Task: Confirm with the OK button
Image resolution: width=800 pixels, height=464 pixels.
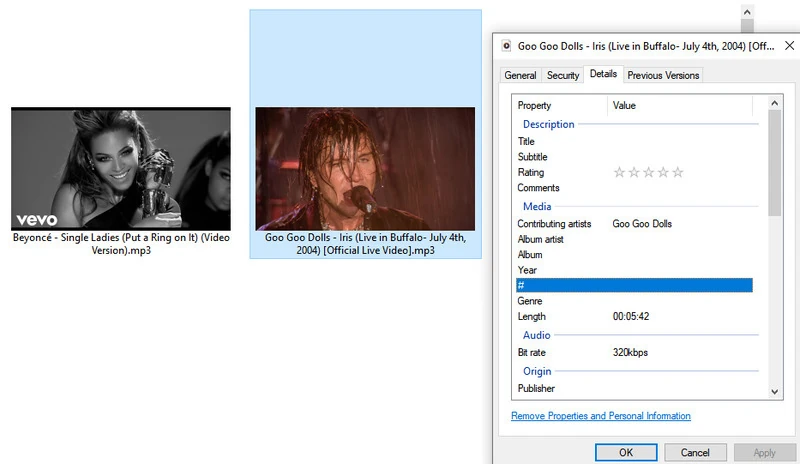Action: [626, 452]
